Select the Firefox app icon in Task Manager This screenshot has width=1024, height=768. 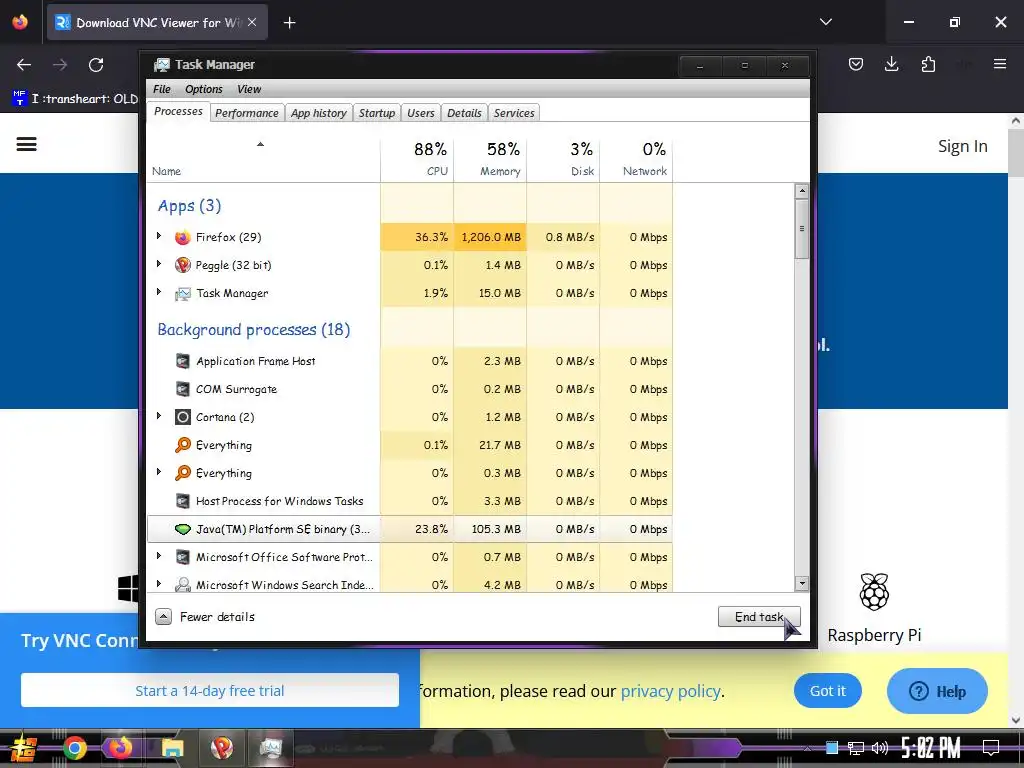tap(183, 237)
